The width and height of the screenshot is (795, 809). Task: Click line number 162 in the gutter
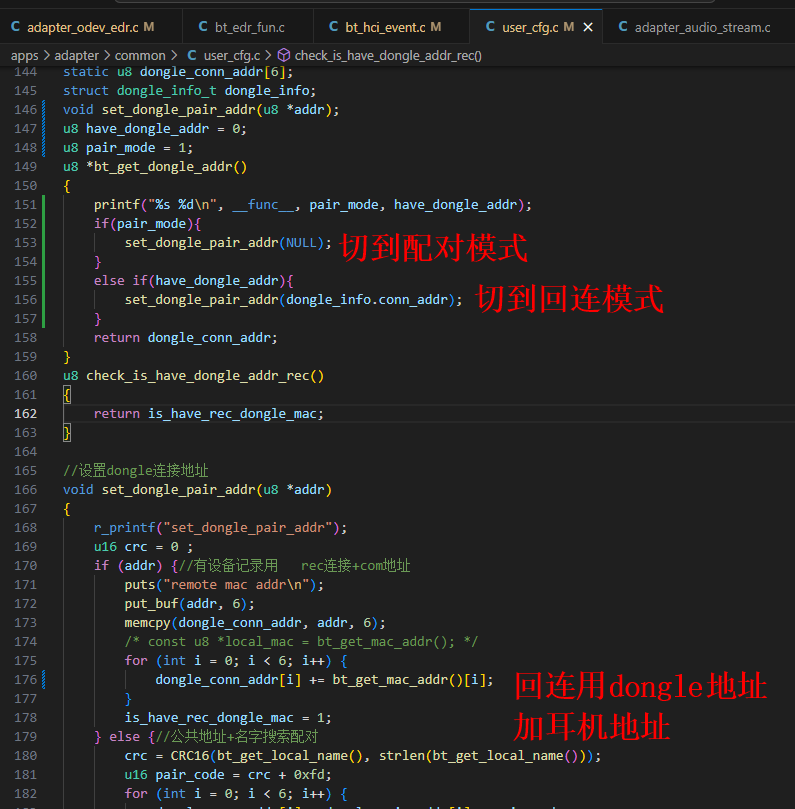(25, 414)
